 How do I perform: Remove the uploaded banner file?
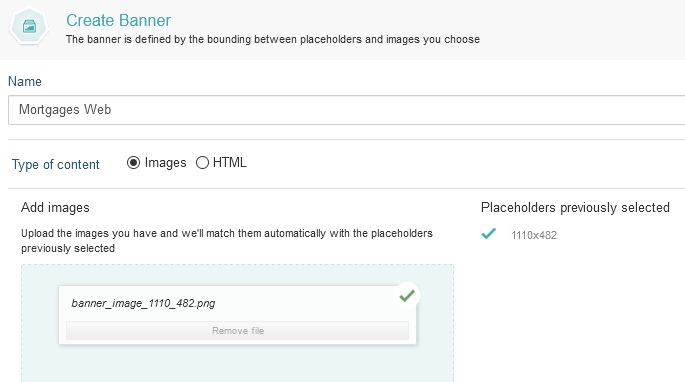coord(237,330)
